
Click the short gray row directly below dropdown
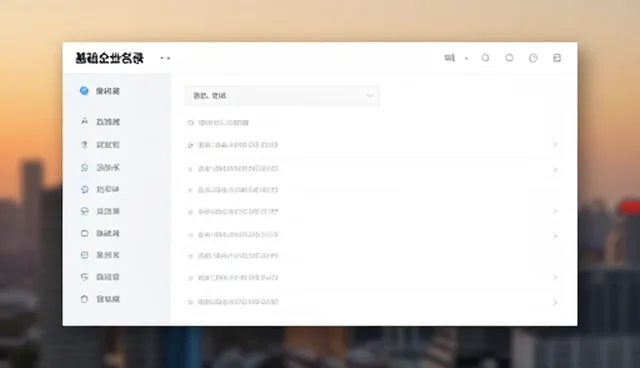coord(218,122)
